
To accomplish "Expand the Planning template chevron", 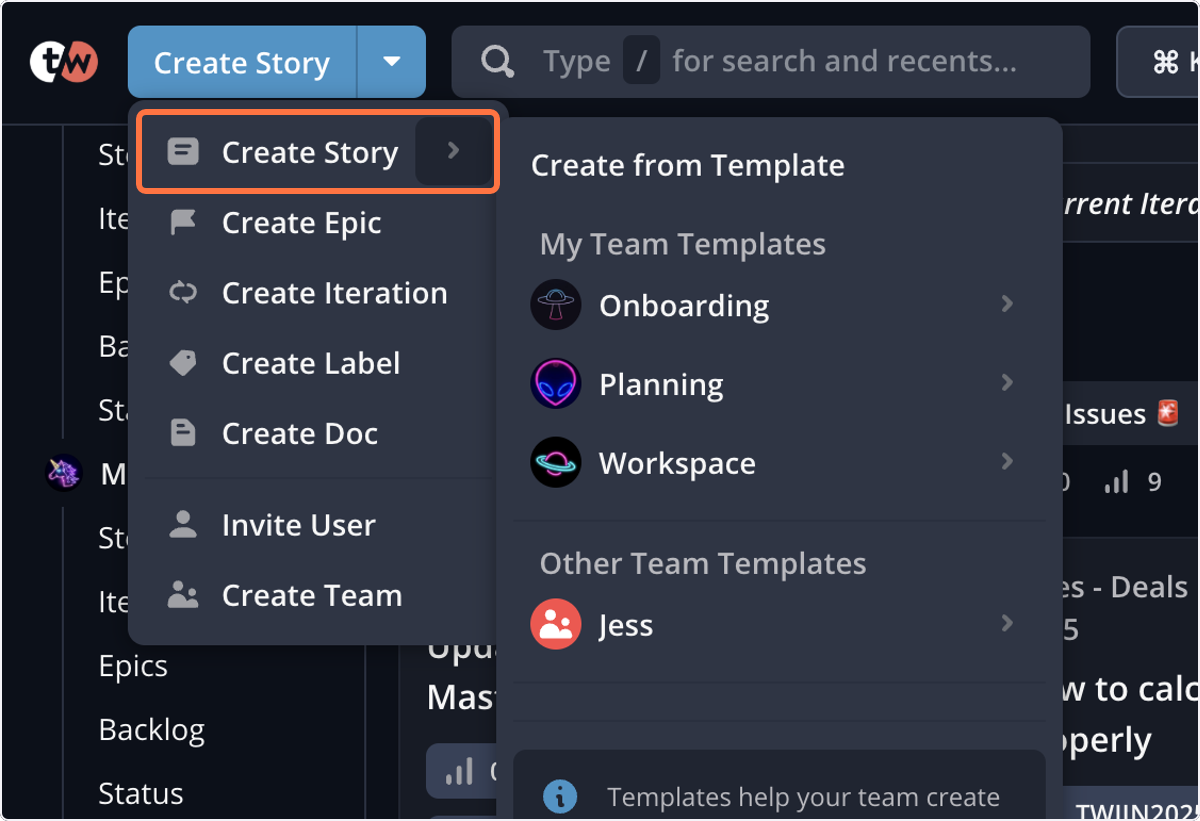I will coord(1007,382).
